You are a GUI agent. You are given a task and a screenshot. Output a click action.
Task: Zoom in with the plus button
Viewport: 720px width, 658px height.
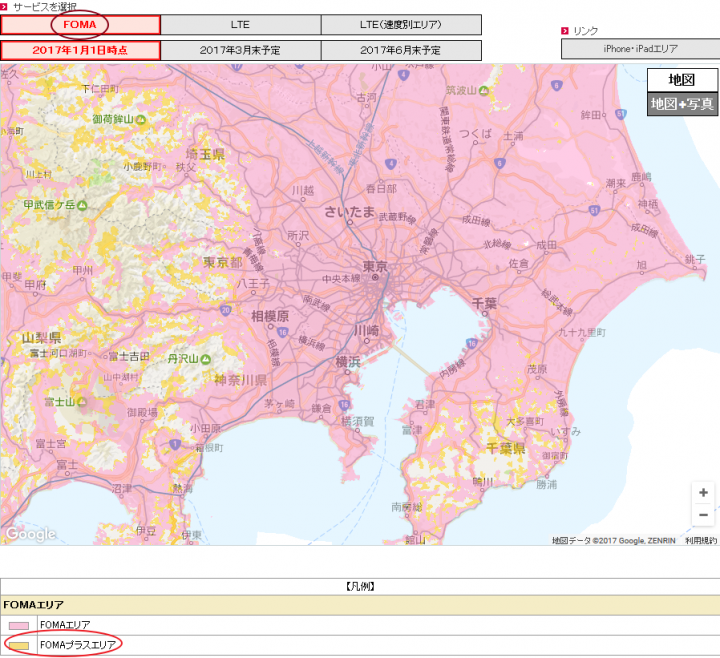[703, 493]
